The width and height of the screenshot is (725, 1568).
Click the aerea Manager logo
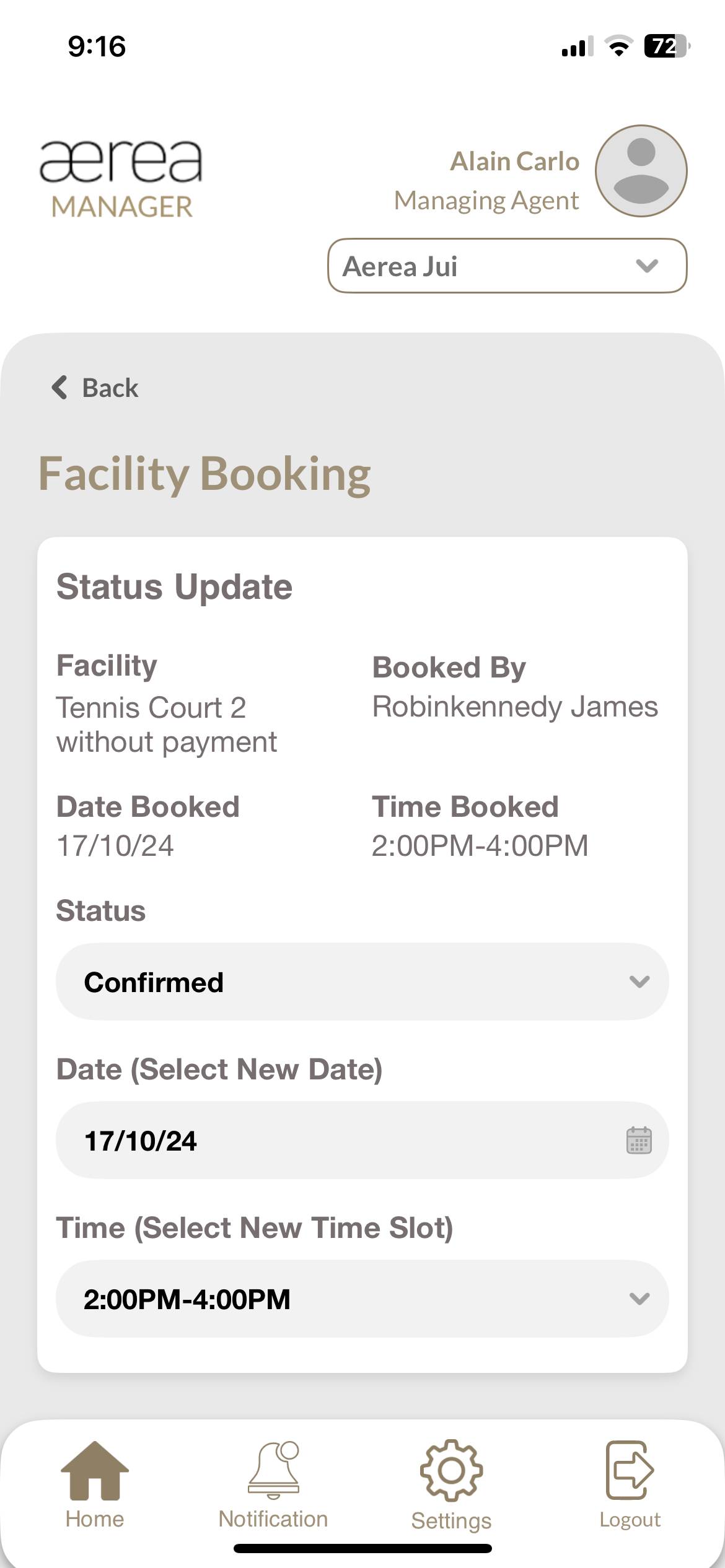coord(121,180)
